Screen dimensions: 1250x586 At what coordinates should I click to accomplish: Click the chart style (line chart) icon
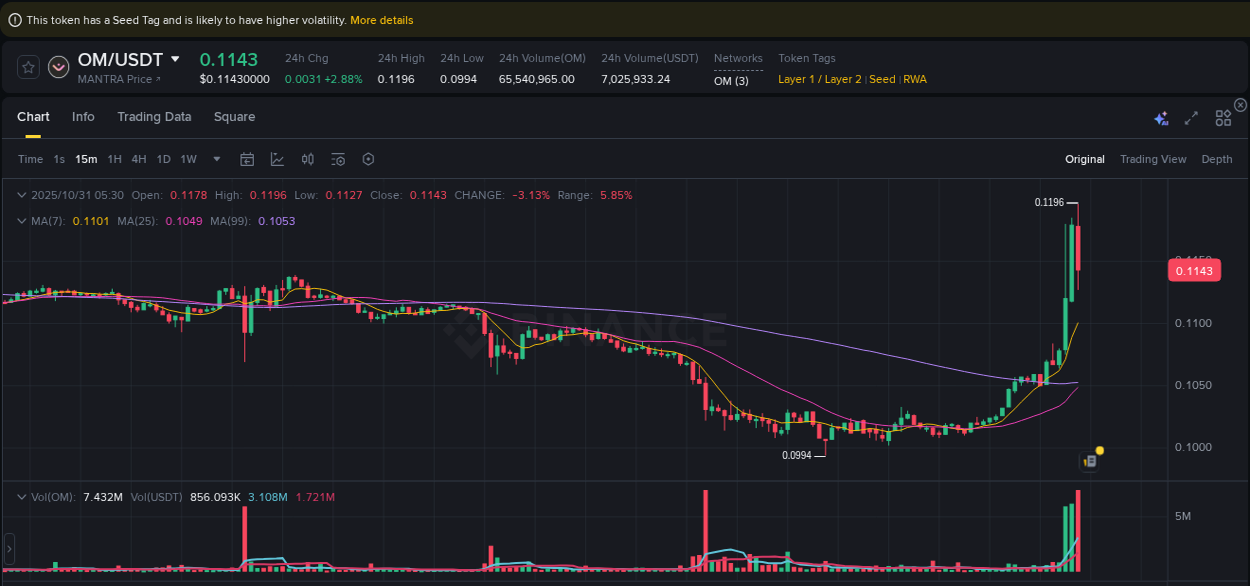[x=277, y=159]
